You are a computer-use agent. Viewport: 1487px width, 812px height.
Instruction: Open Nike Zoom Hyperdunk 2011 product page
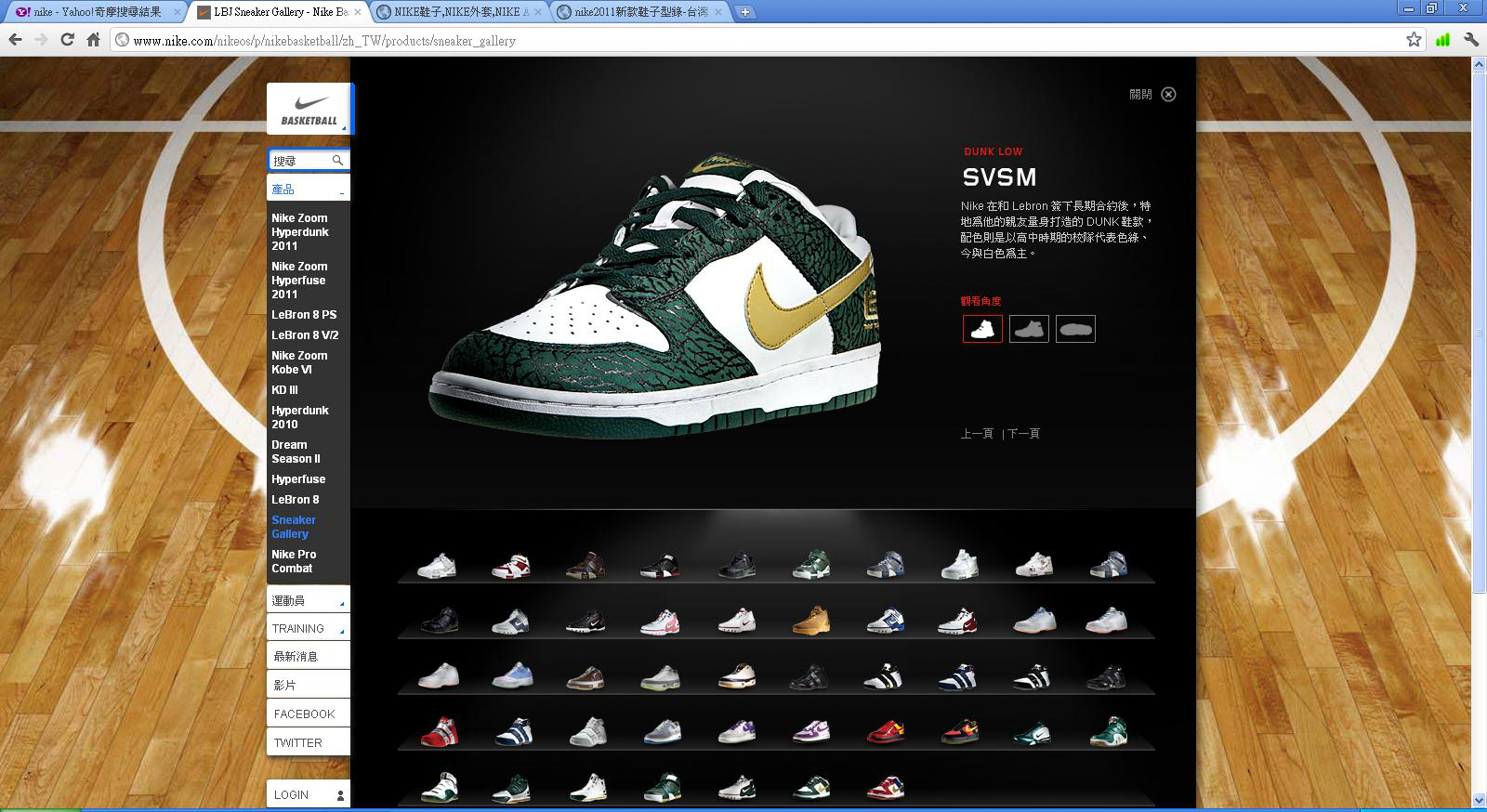[x=299, y=232]
